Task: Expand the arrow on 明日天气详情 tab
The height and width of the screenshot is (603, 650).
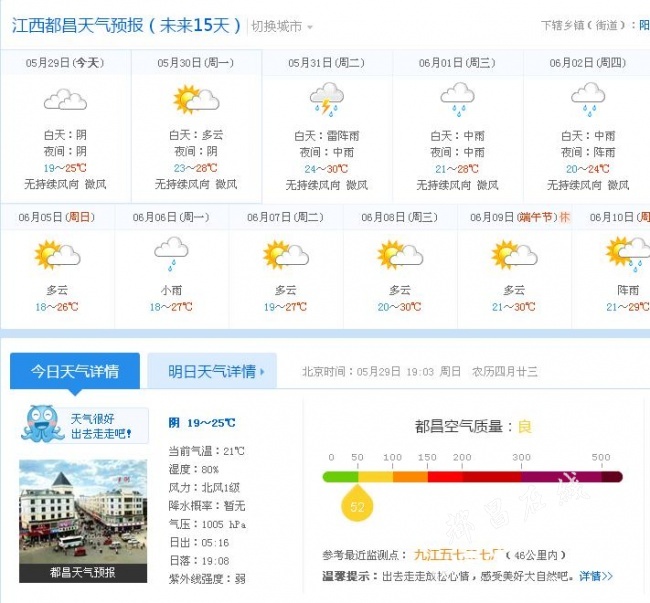Action: click(x=262, y=372)
